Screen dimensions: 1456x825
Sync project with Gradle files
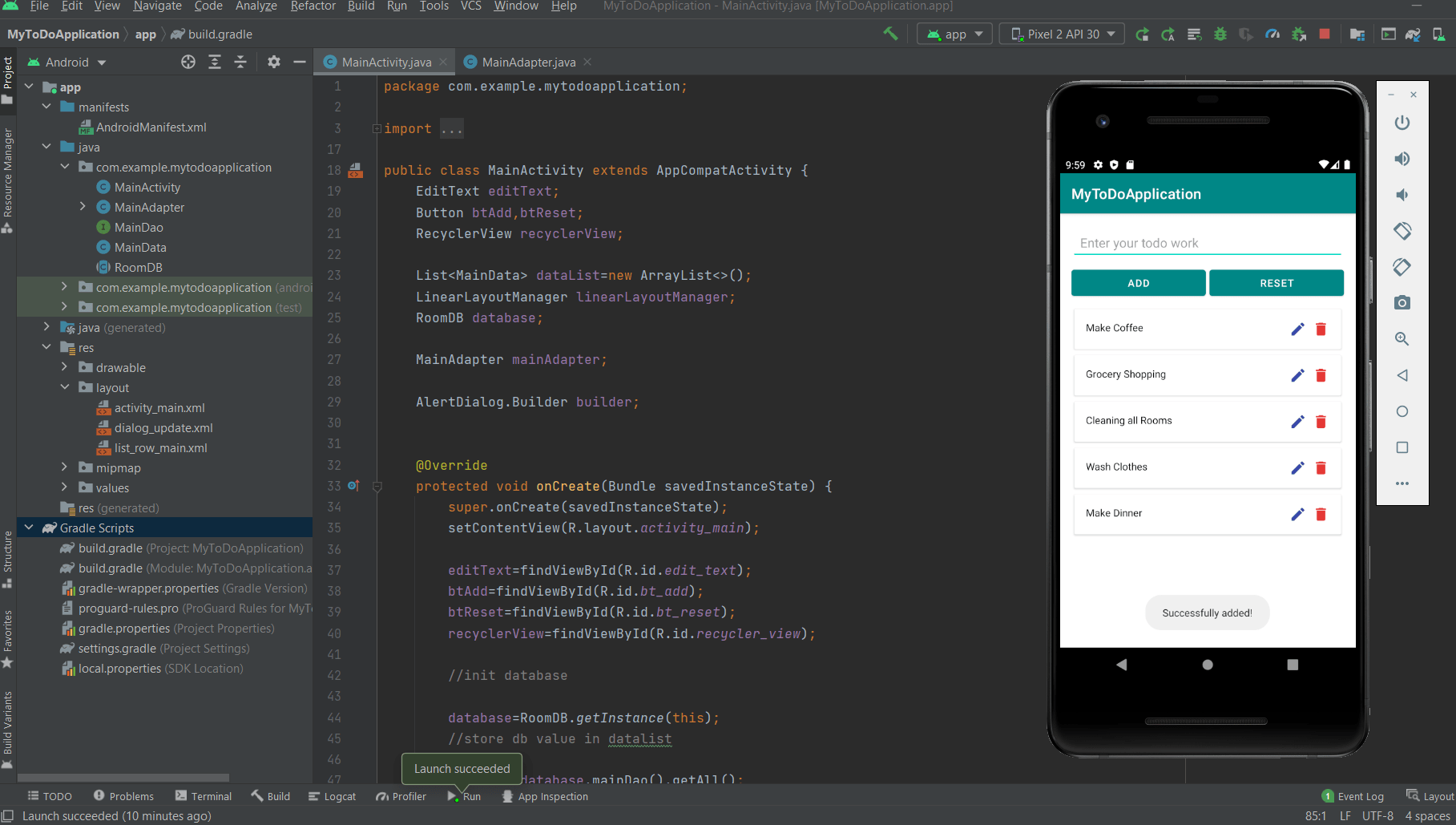1413,34
